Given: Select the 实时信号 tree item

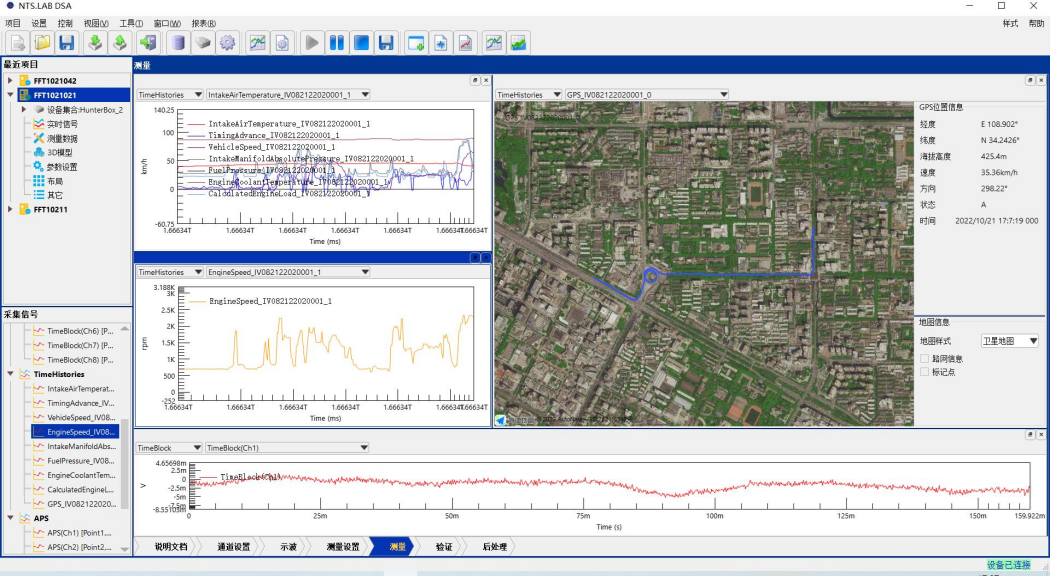Looking at the screenshot, I should click(x=62, y=124).
